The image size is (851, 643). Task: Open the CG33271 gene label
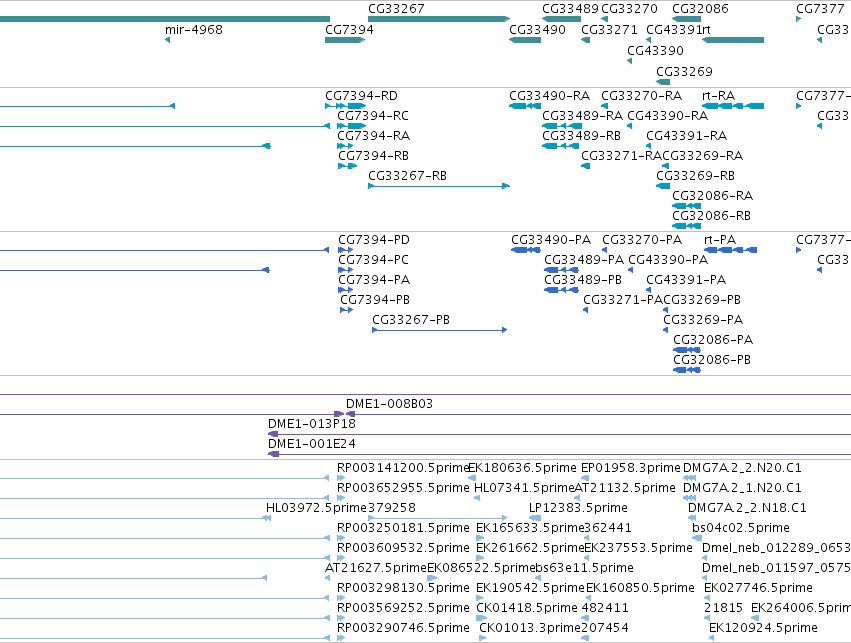tap(609, 30)
